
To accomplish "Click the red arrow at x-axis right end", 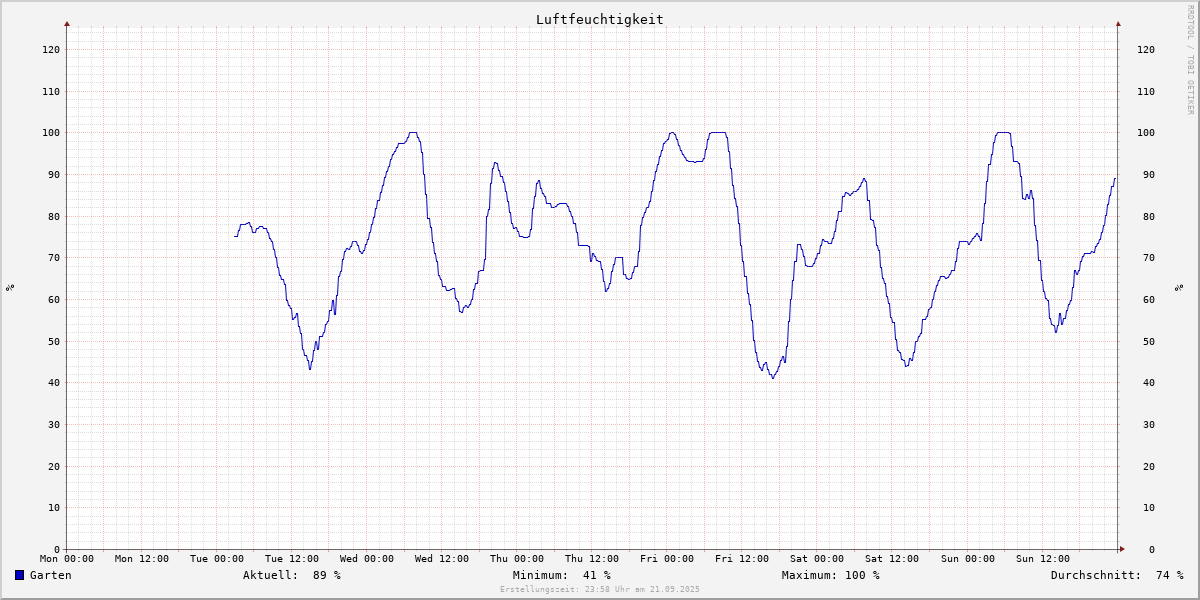I will click(x=1121, y=549).
